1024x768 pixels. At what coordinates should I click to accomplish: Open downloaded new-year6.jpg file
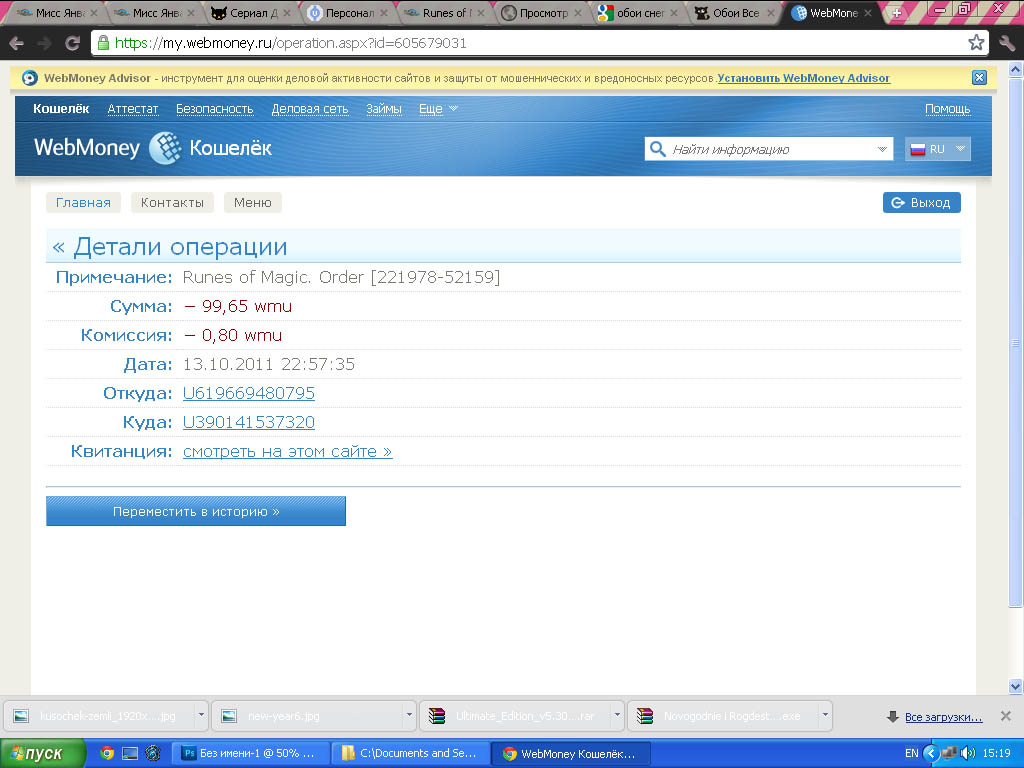coord(307,716)
